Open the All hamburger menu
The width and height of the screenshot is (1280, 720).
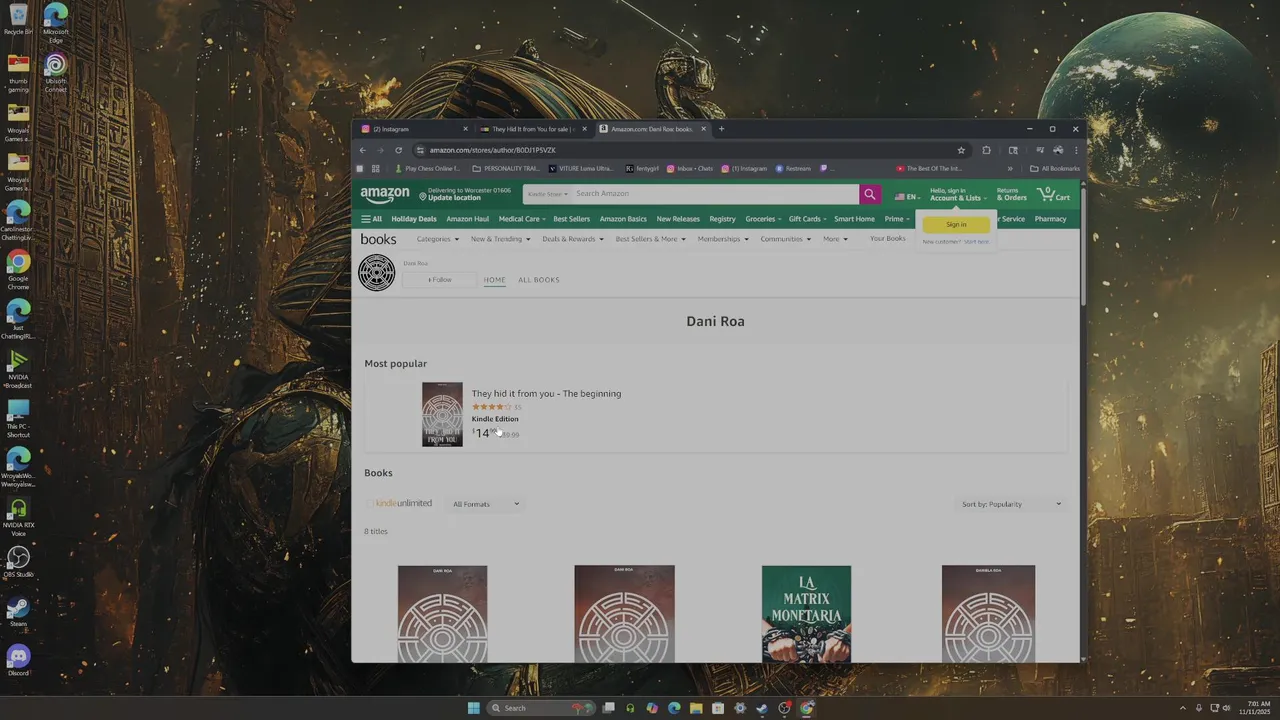[371, 219]
